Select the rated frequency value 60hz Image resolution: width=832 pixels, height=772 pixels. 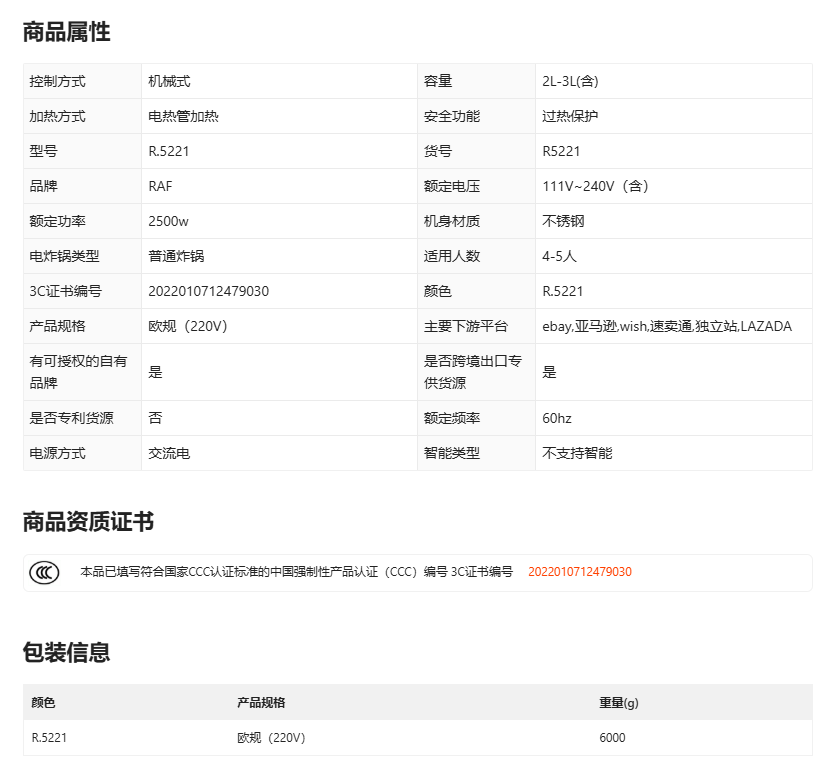pyautogui.click(x=557, y=418)
